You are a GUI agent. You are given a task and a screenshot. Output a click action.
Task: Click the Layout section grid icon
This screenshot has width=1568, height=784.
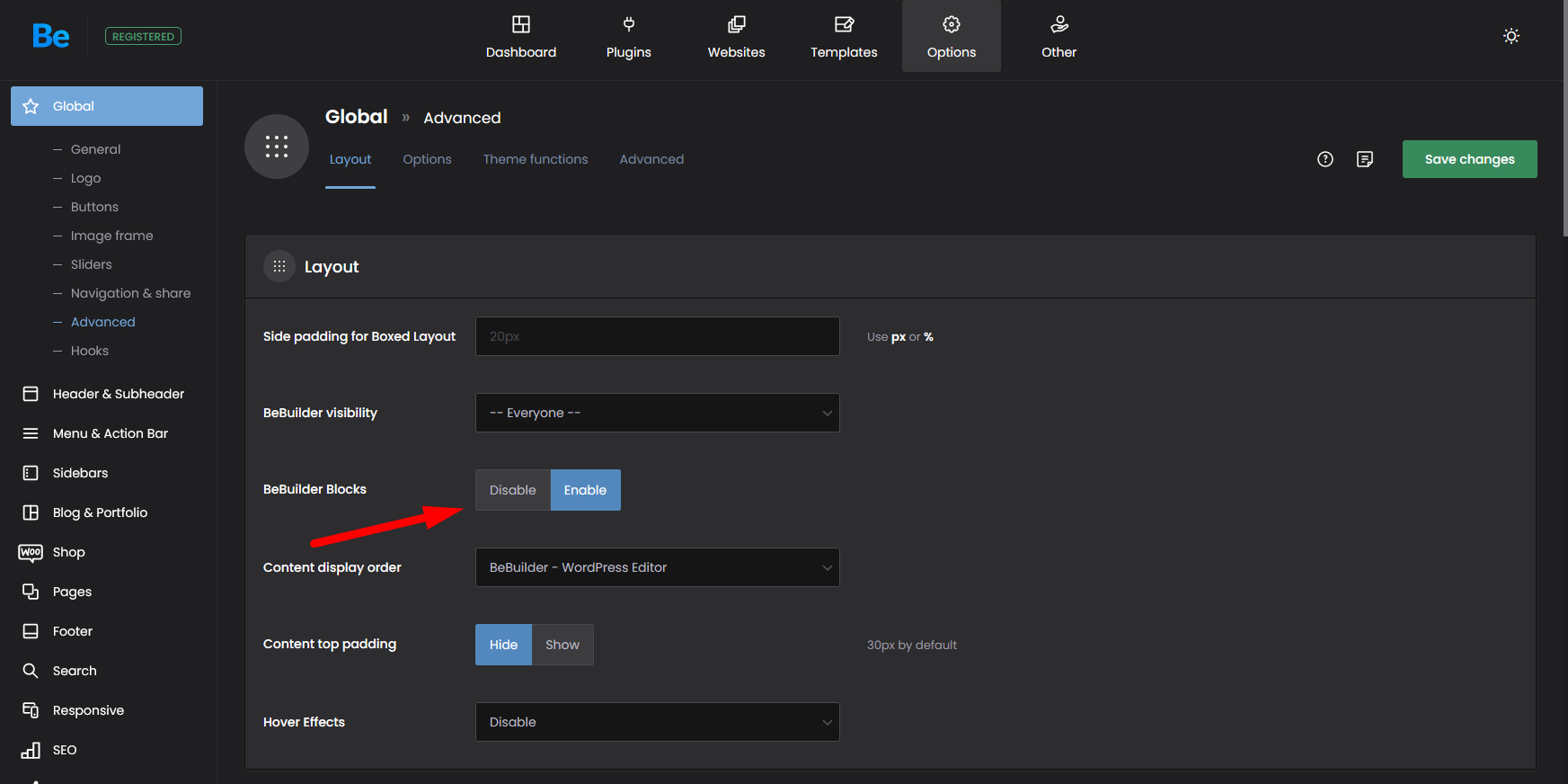(x=279, y=266)
